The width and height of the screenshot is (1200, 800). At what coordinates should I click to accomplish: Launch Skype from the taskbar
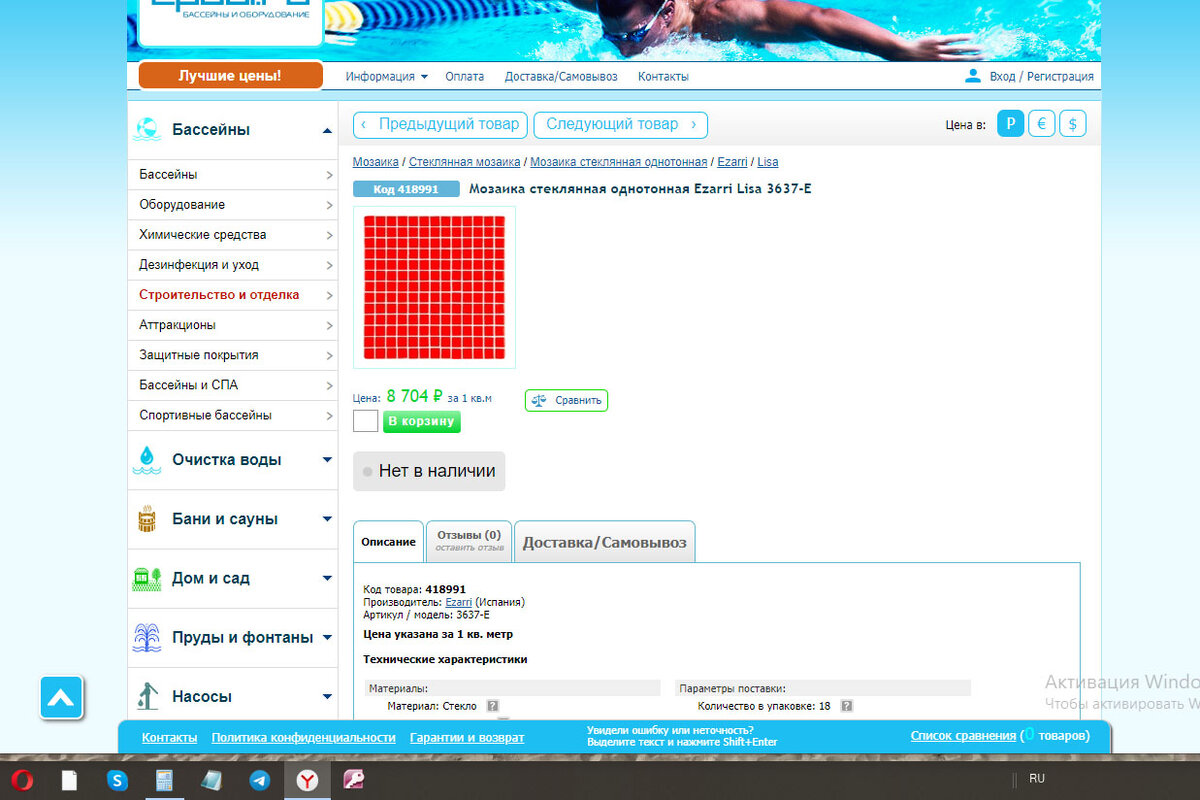[118, 780]
